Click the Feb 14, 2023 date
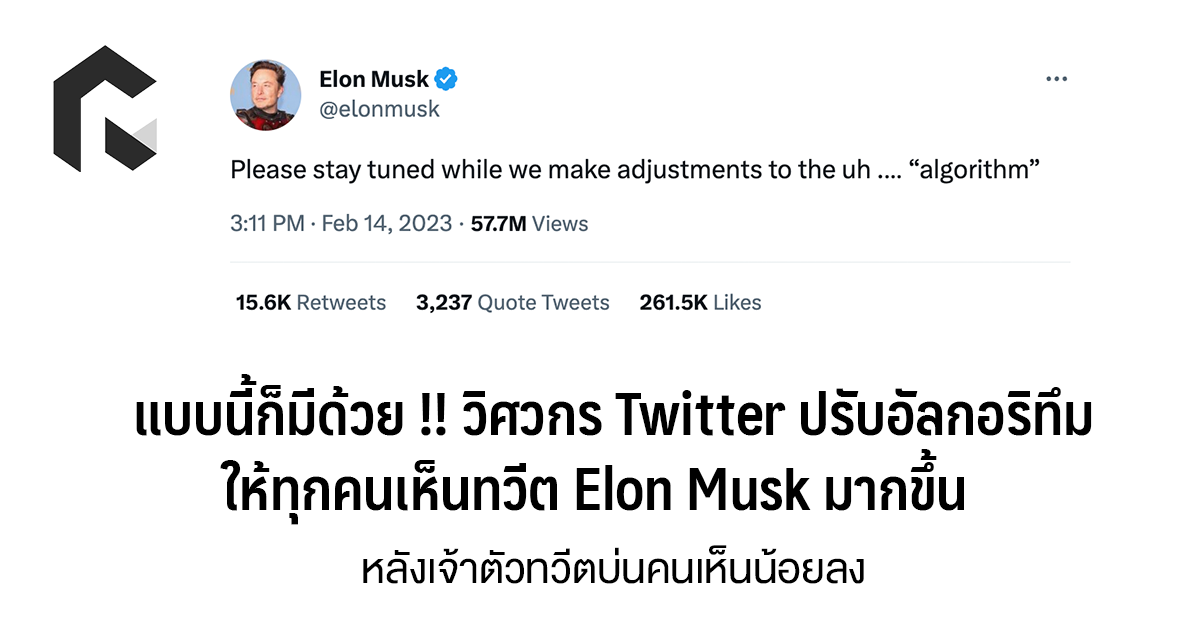 click(385, 224)
